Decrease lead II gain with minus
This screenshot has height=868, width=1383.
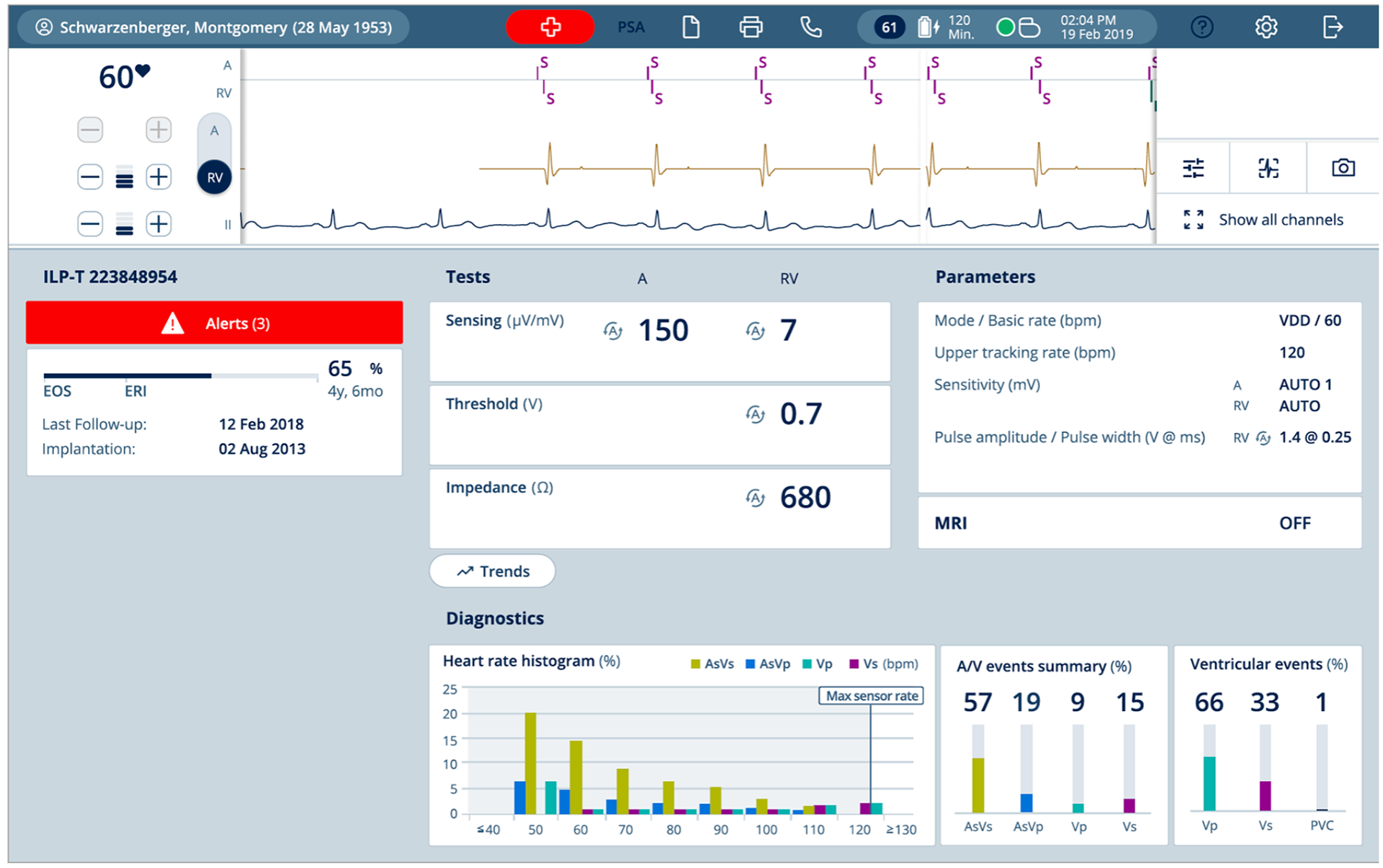point(90,224)
